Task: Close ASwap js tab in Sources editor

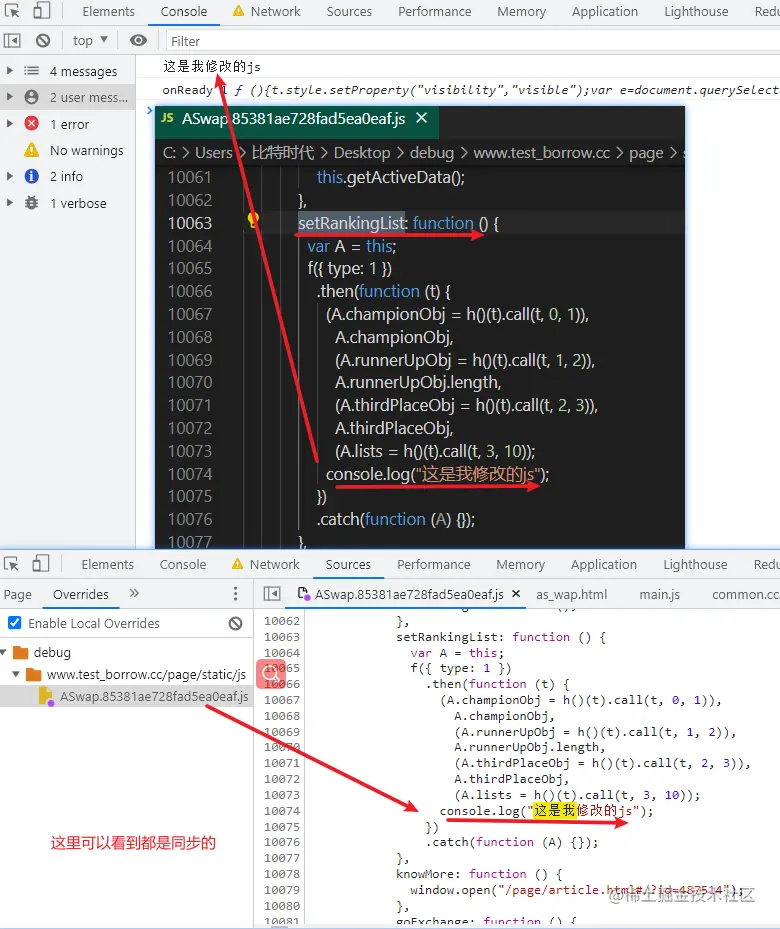Action: [516, 593]
